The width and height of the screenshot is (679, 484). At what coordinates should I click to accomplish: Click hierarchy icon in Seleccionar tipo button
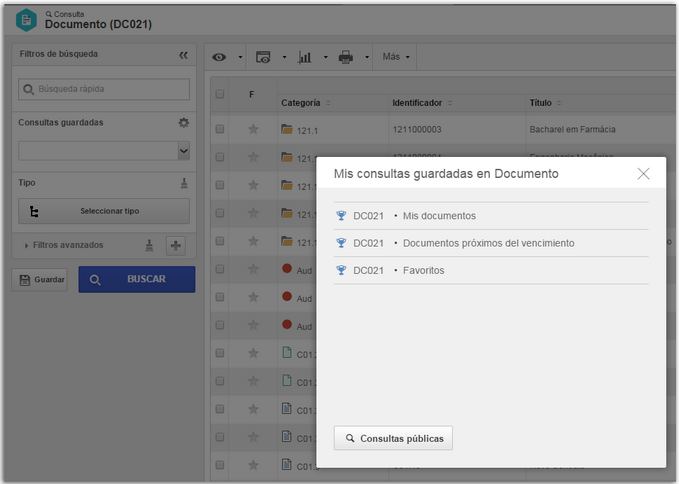pyautogui.click(x=34, y=211)
